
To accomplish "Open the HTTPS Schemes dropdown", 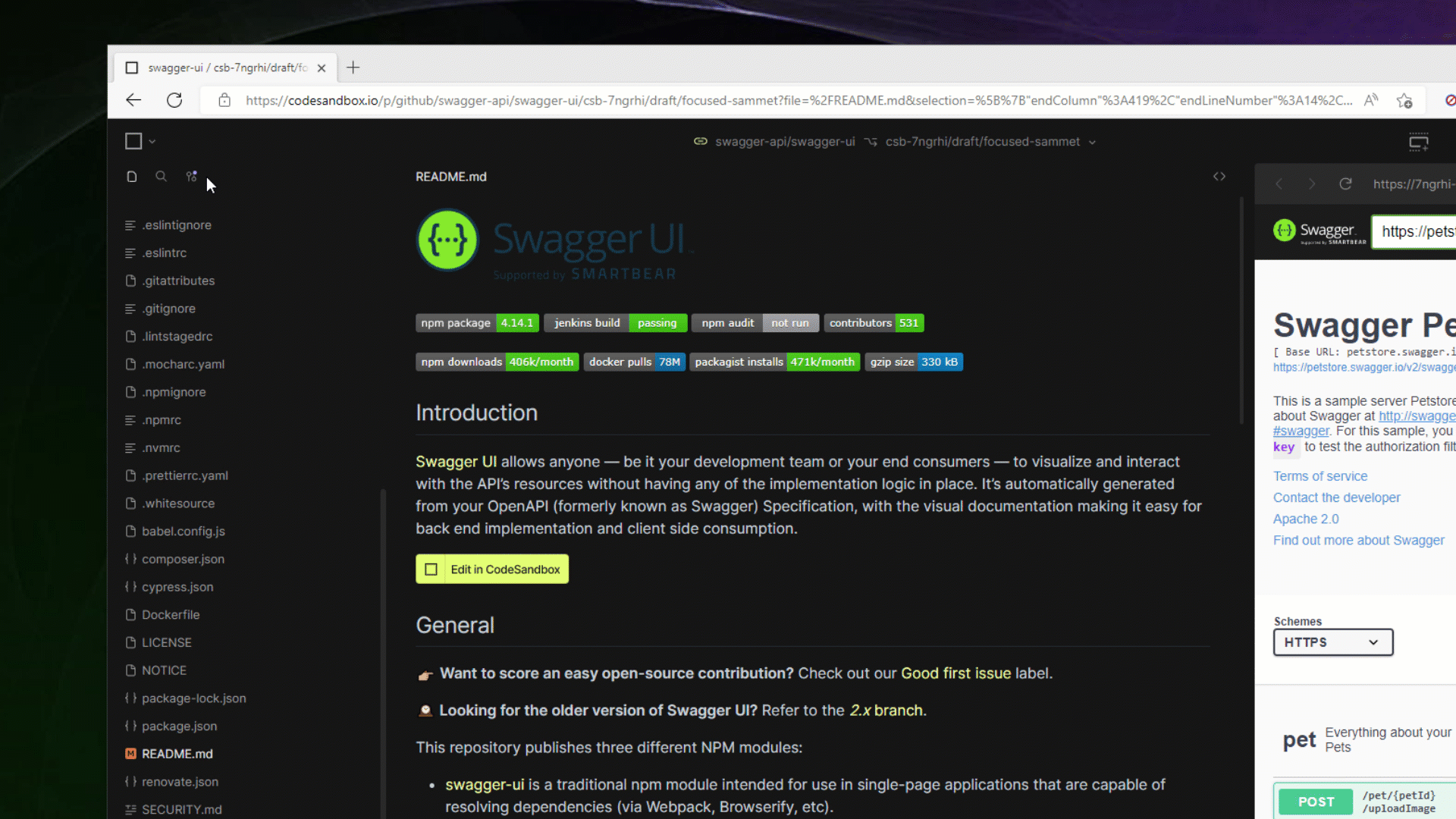I will (1332, 642).
